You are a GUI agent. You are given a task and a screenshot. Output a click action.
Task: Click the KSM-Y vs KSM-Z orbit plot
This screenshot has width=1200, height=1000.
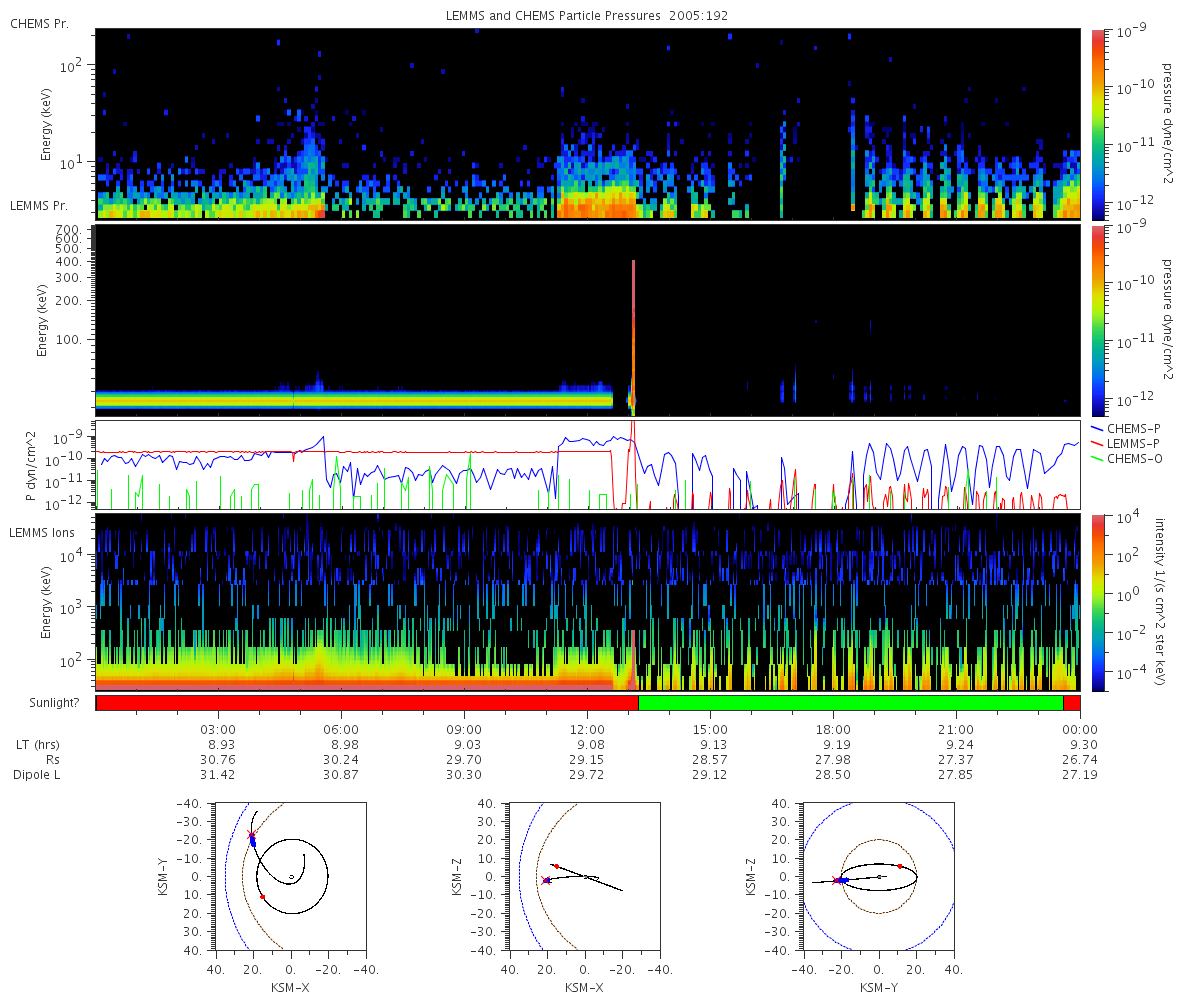(878, 875)
